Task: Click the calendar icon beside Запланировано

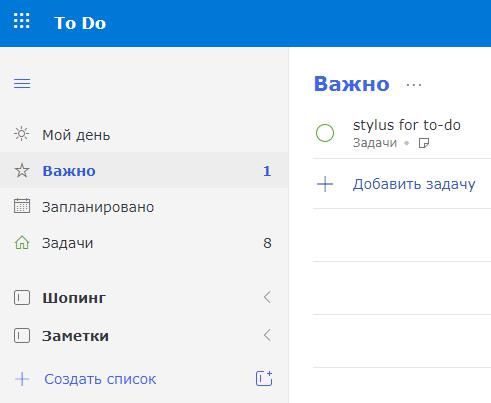Action: 22,206
